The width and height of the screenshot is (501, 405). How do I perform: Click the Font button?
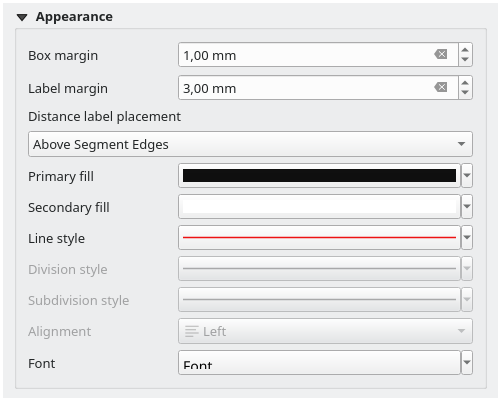coord(319,363)
